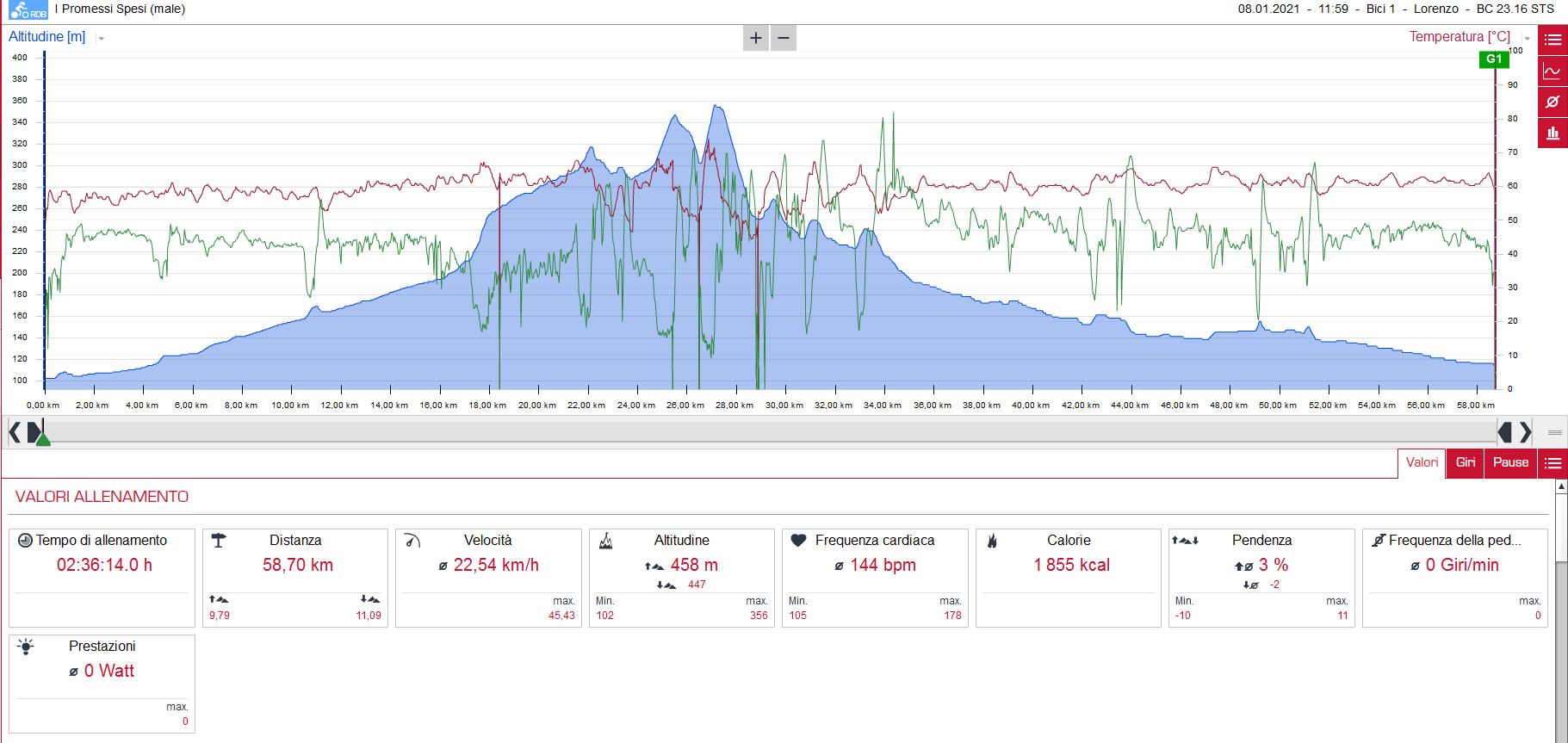This screenshot has height=743, width=1568.
Task: Expand the Temperatura axis dropdown arrow
Action: pyautogui.click(x=1527, y=39)
